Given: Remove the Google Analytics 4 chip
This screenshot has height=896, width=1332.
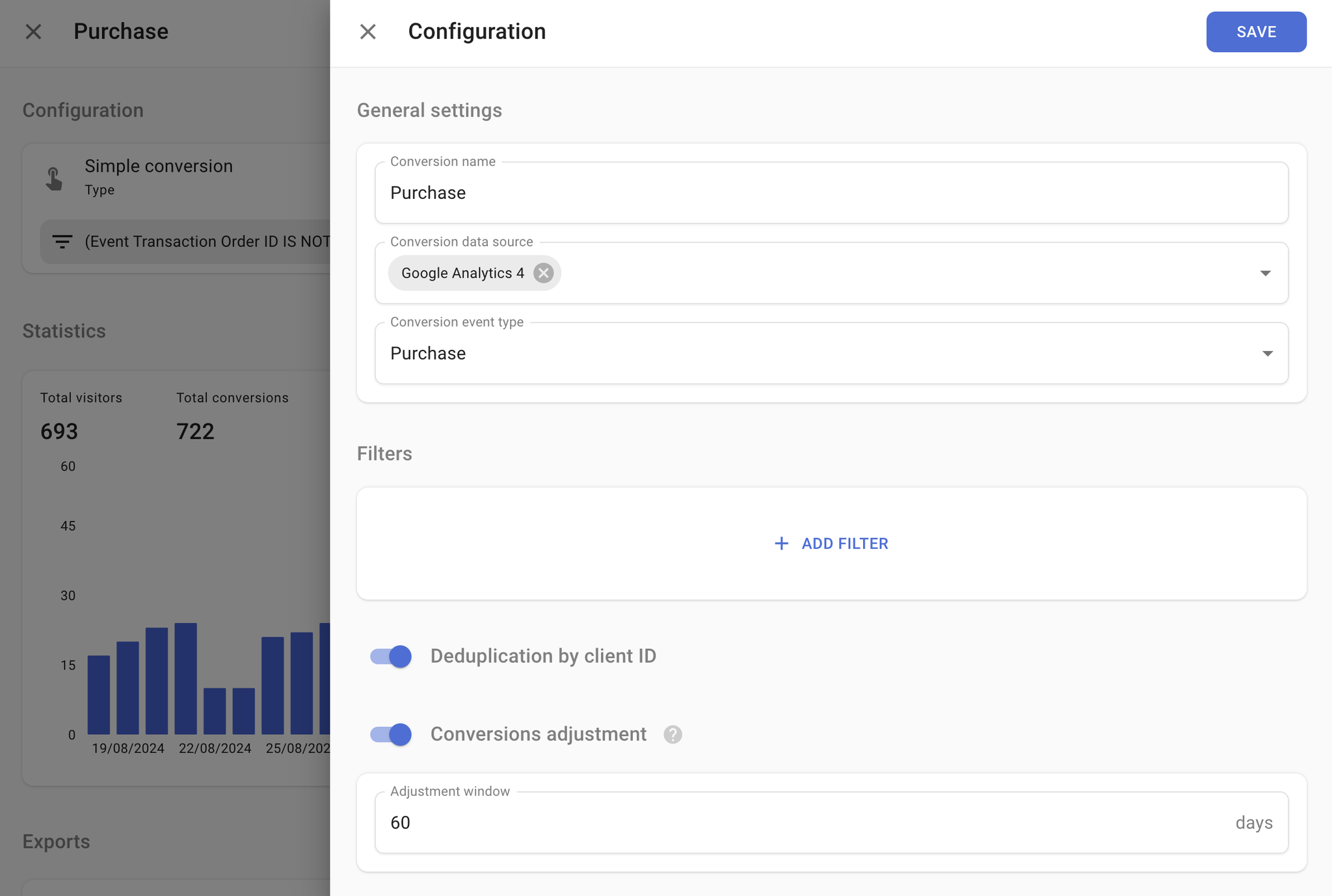Looking at the screenshot, I should click(543, 273).
